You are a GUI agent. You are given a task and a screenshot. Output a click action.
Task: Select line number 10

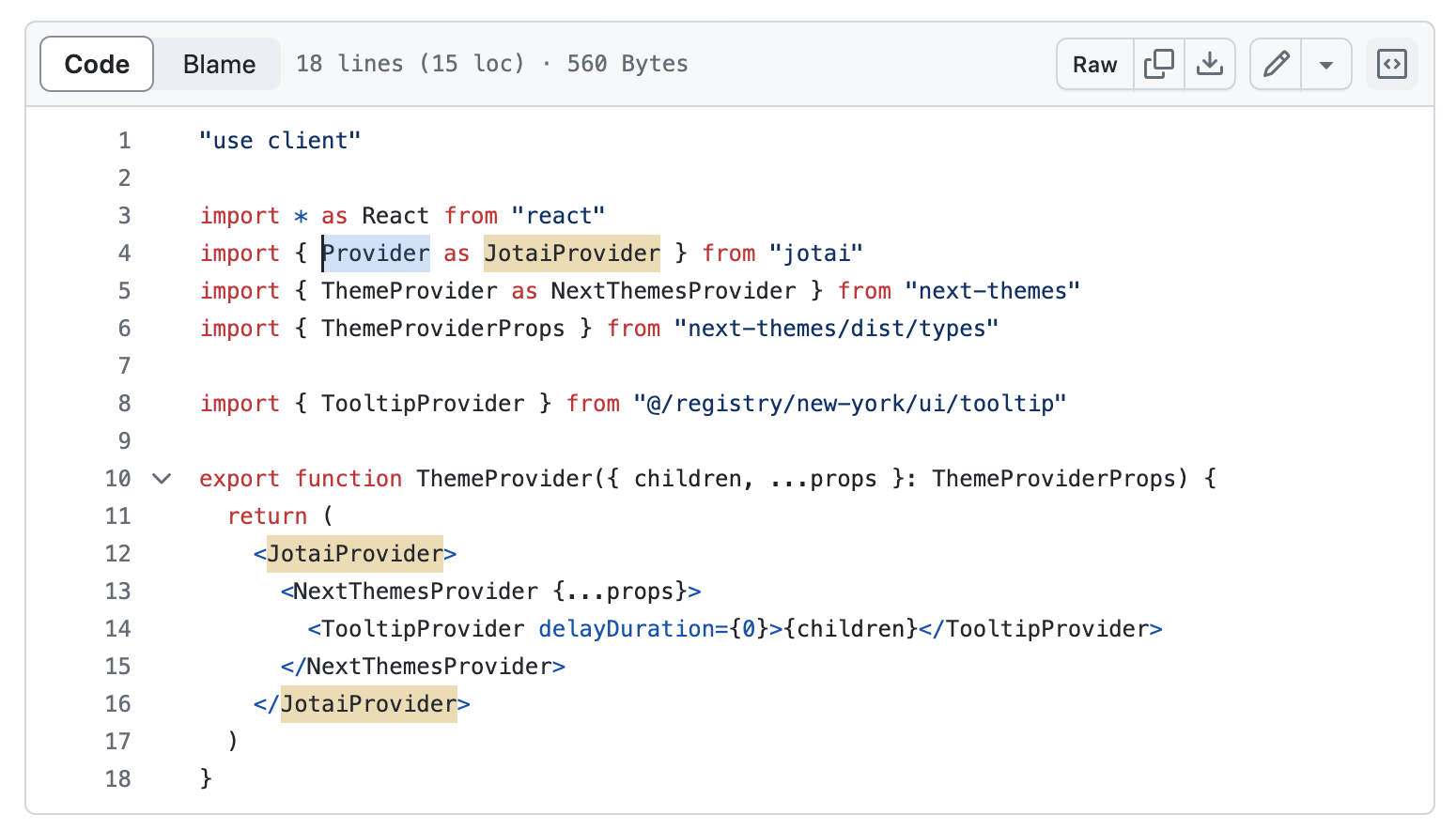pyautogui.click(x=117, y=479)
